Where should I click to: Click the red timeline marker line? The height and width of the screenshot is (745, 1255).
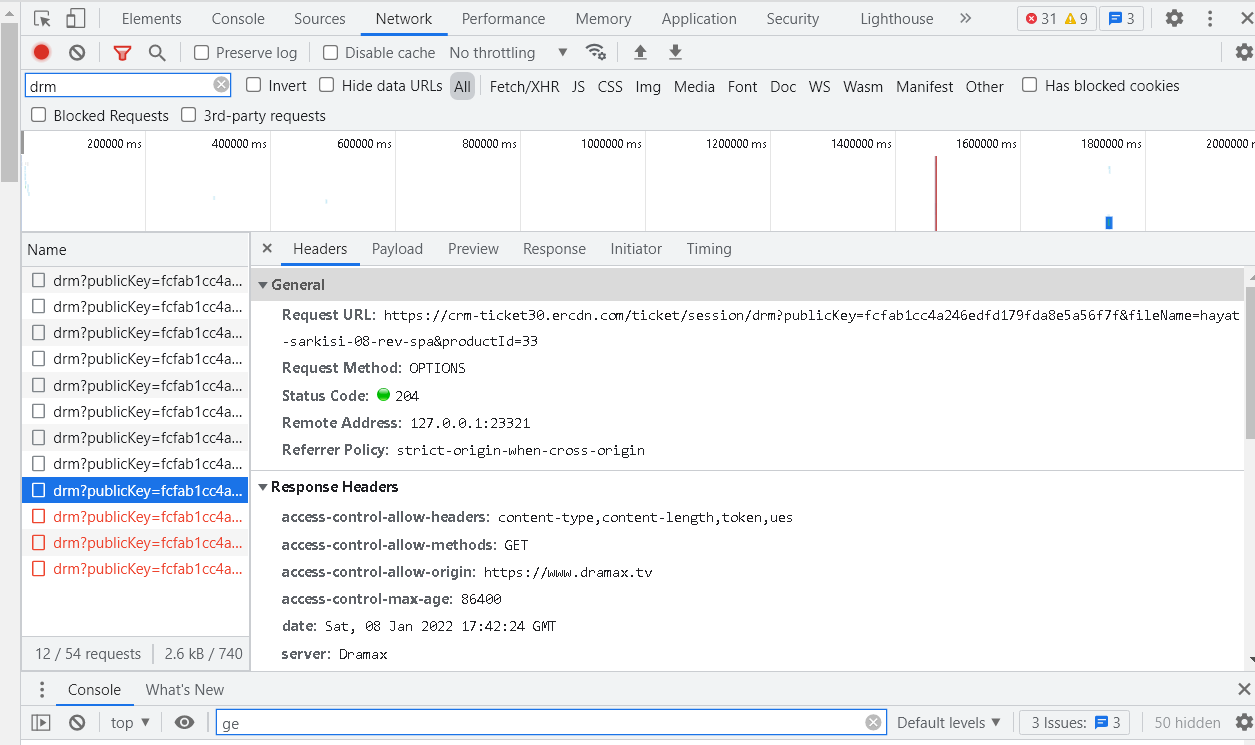pos(936,192)
